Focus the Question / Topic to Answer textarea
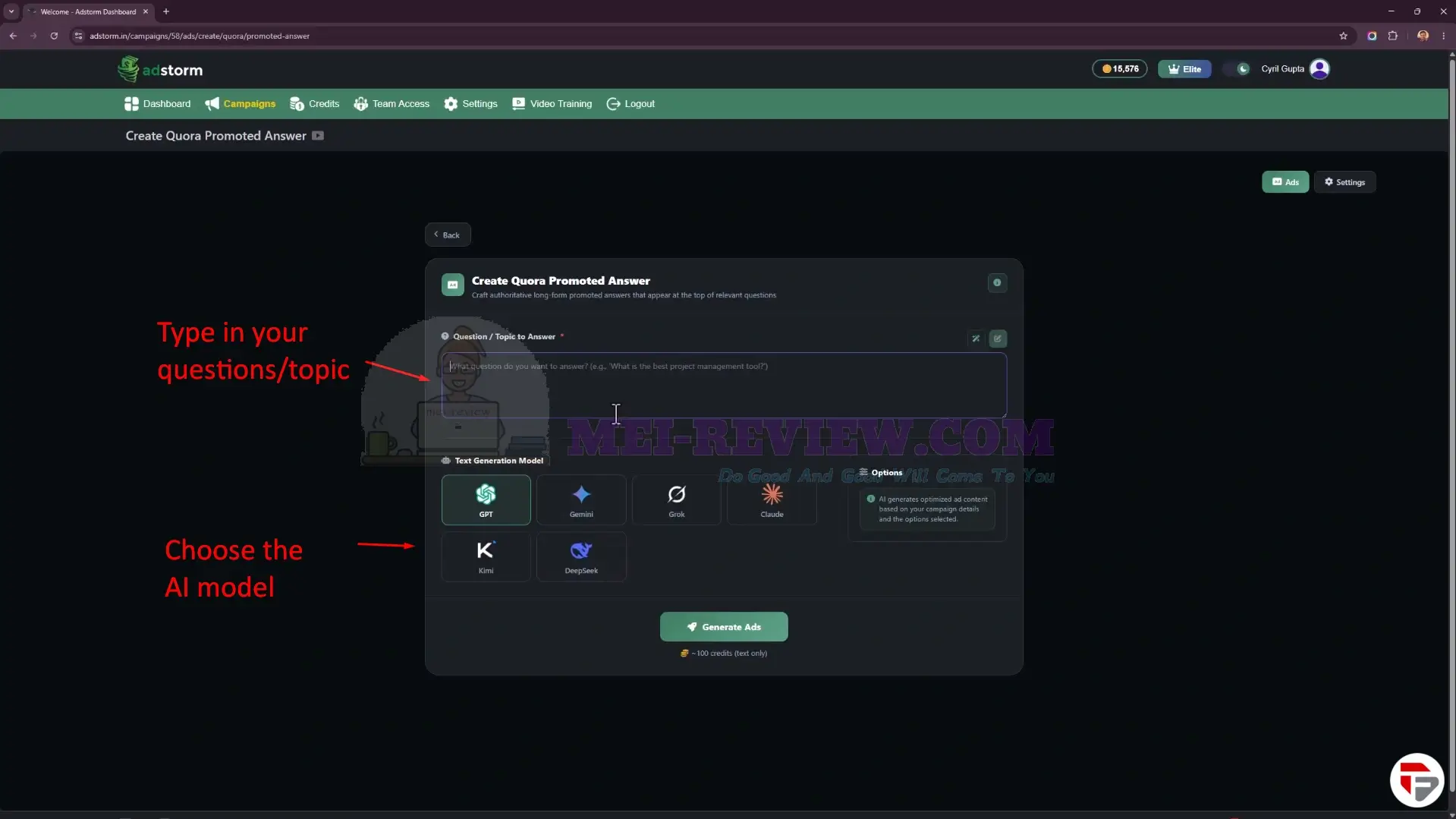 pyautogui.click(x=724, y=385)
